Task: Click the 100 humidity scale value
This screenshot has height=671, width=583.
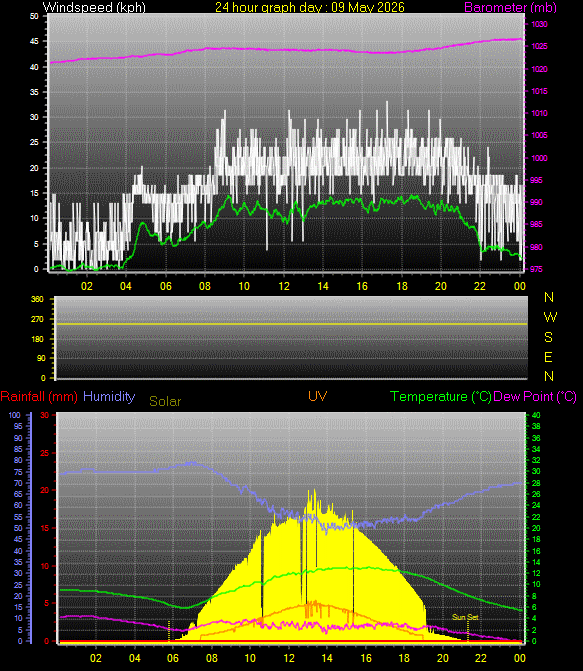Action: 15,415
